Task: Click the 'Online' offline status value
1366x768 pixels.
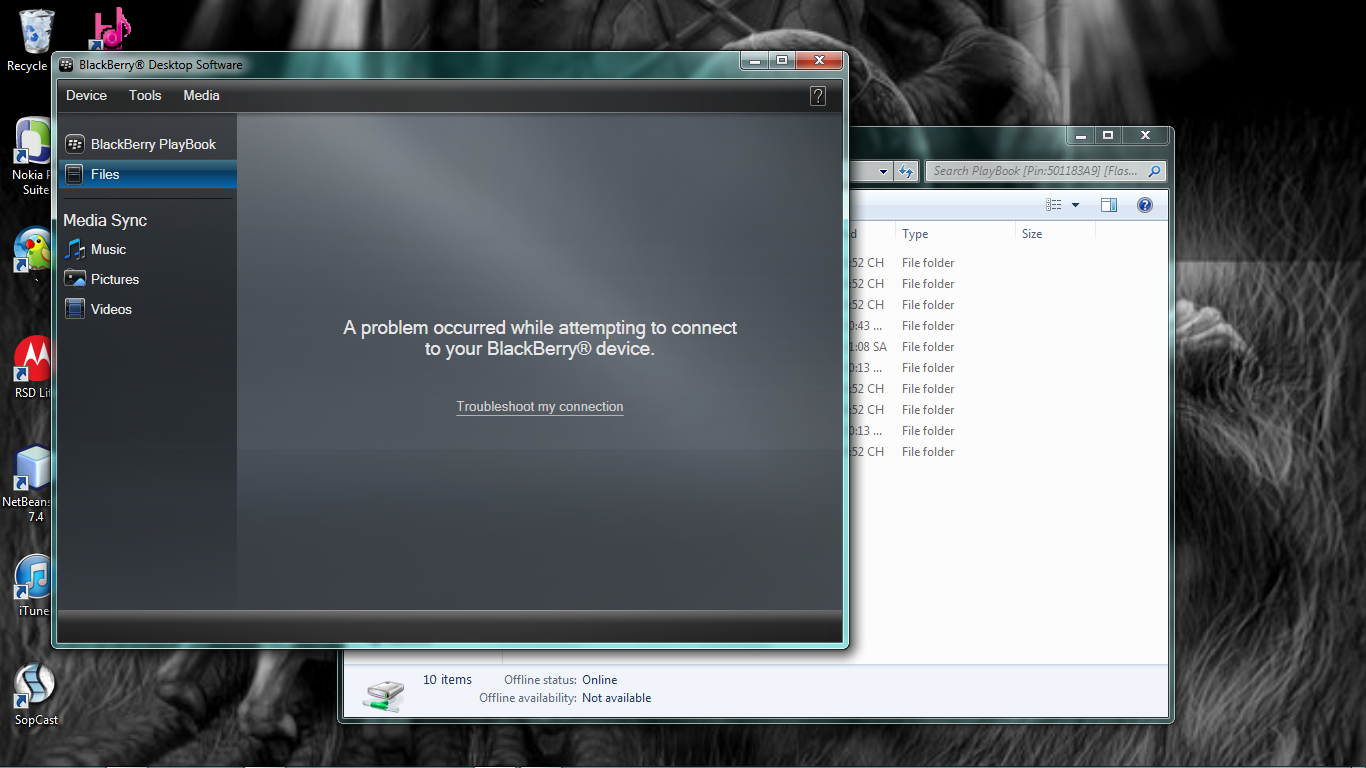Action: click(x=600, y=680)
